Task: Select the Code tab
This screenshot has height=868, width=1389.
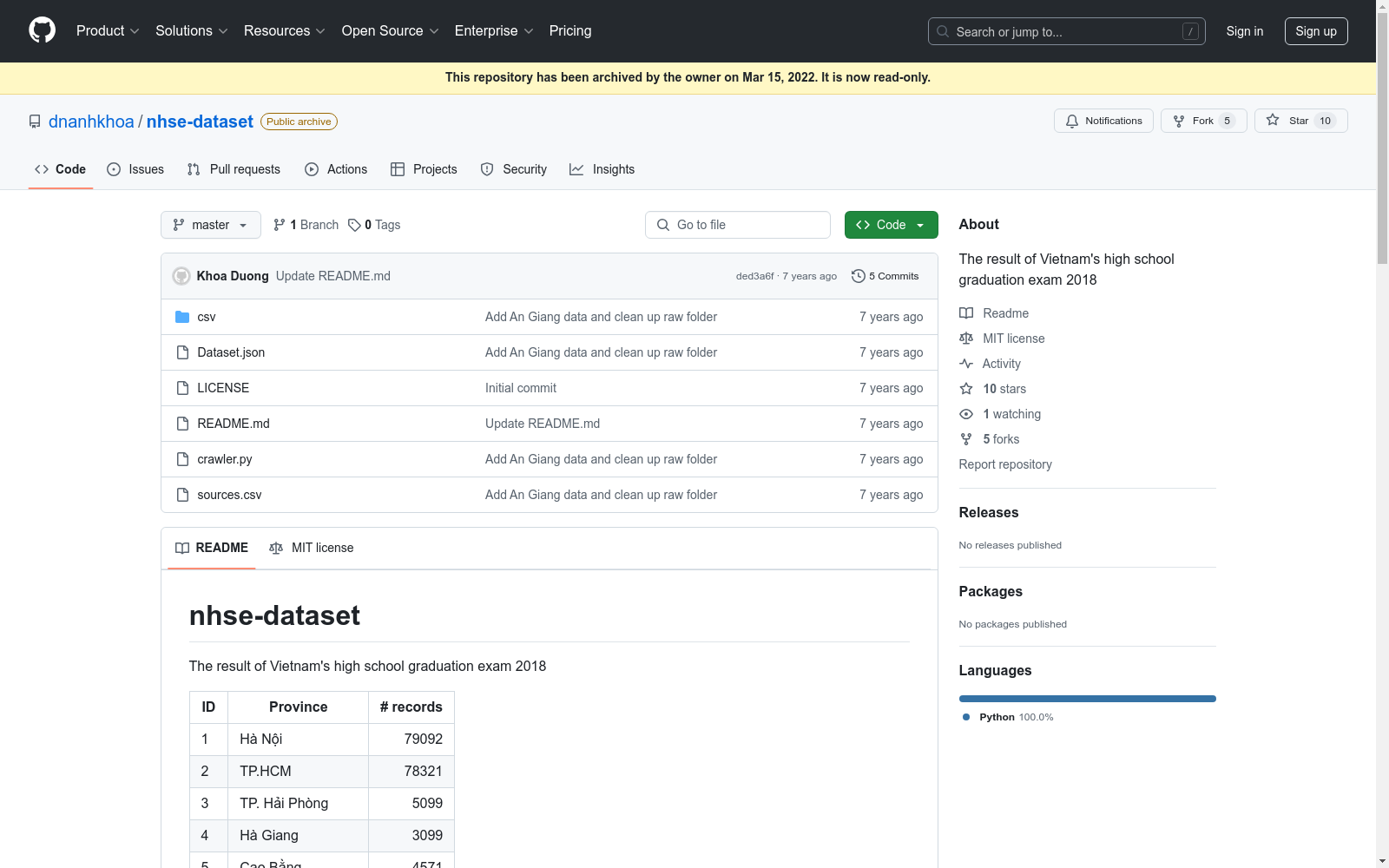Action: 61,169
